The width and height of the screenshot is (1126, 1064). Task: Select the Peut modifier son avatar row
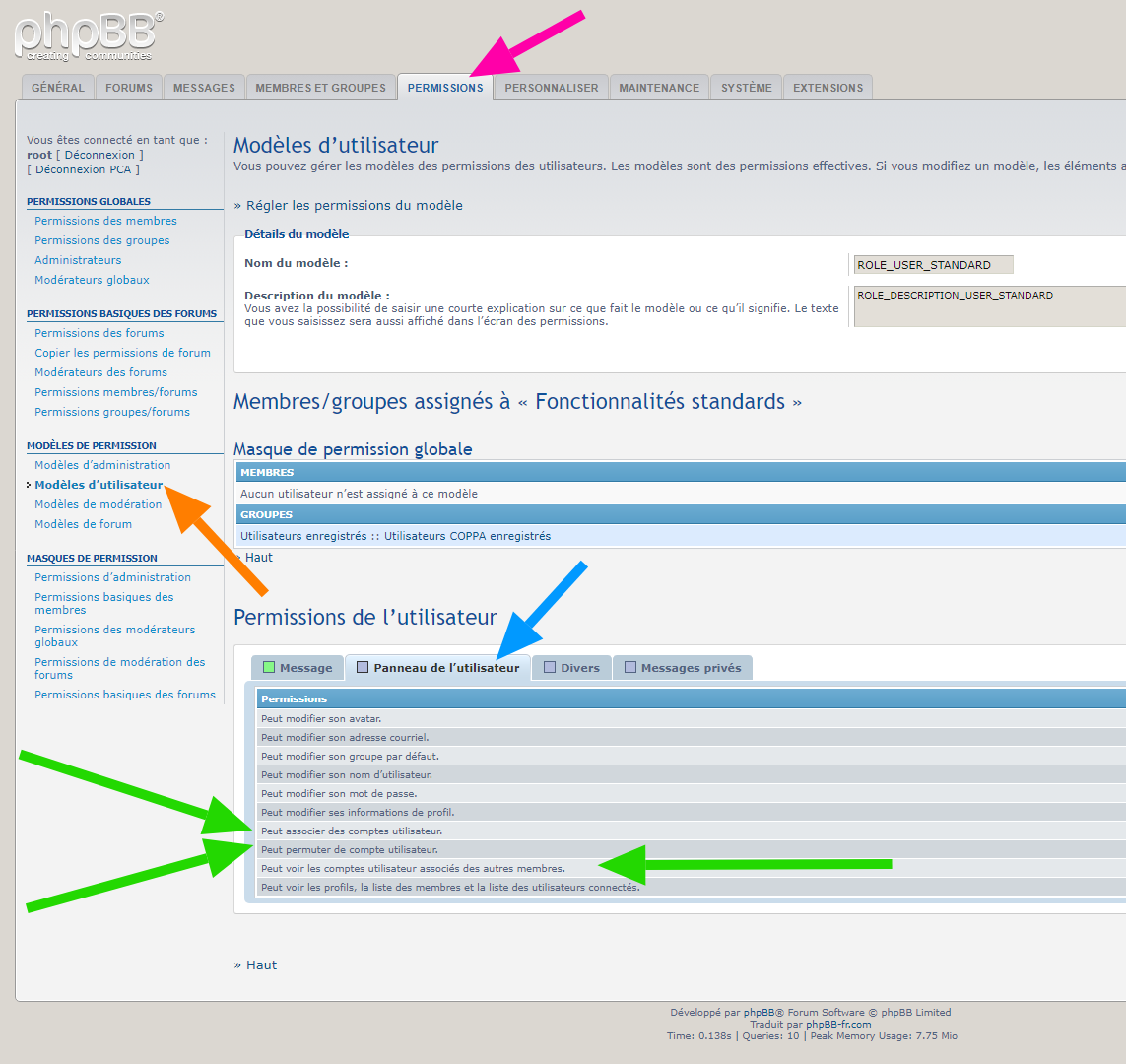tap(321, 718)
